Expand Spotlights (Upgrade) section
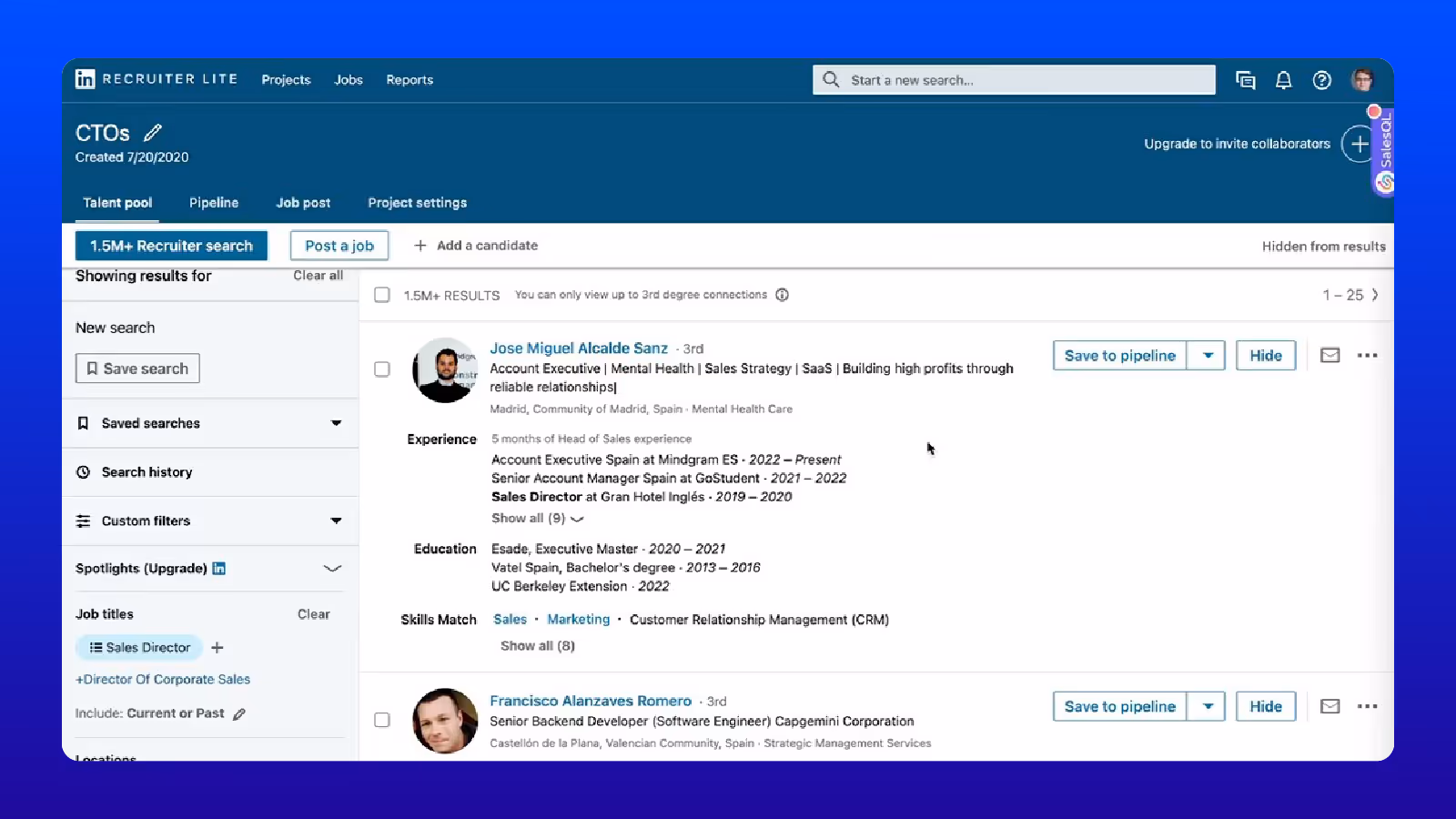The width and height of the screenshot is (1456, 819). click(x=332, y=568)
